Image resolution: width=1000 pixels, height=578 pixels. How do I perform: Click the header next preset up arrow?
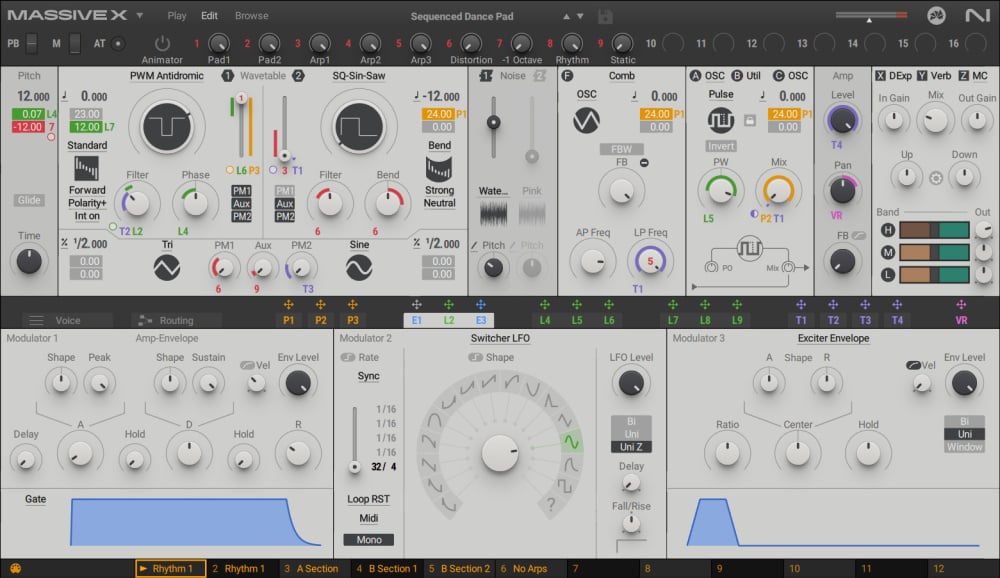coord(566,16)
